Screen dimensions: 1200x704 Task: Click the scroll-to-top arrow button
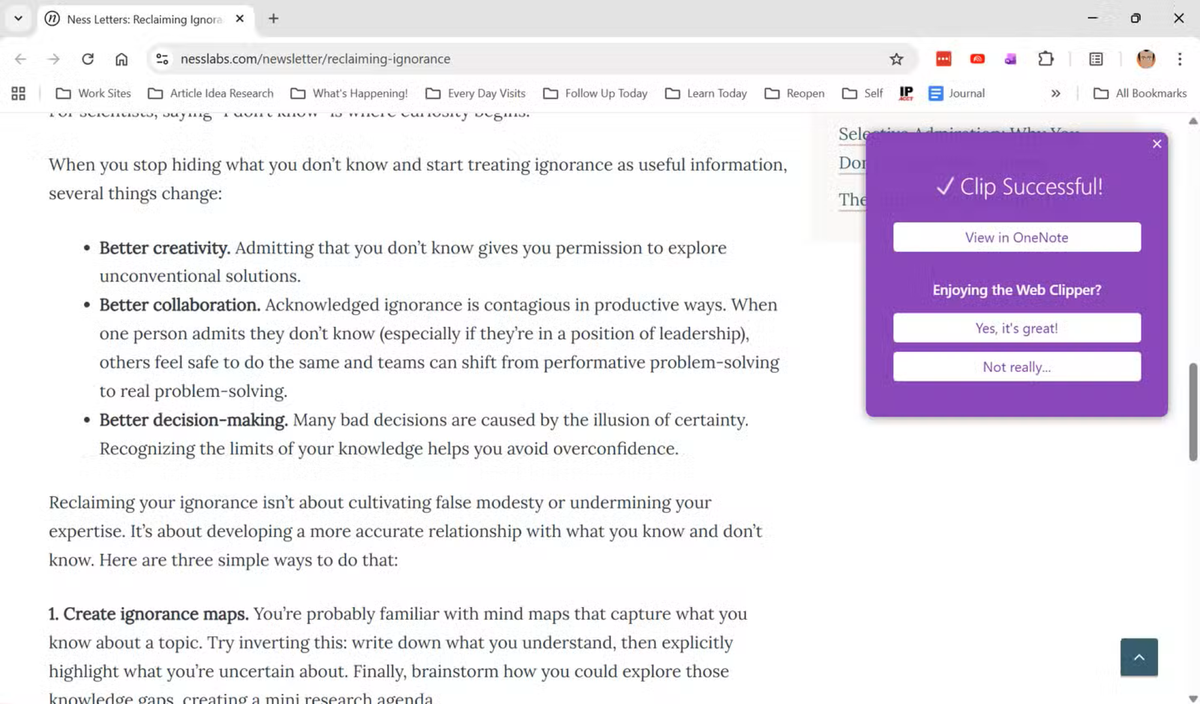[x=1139, y=657]
